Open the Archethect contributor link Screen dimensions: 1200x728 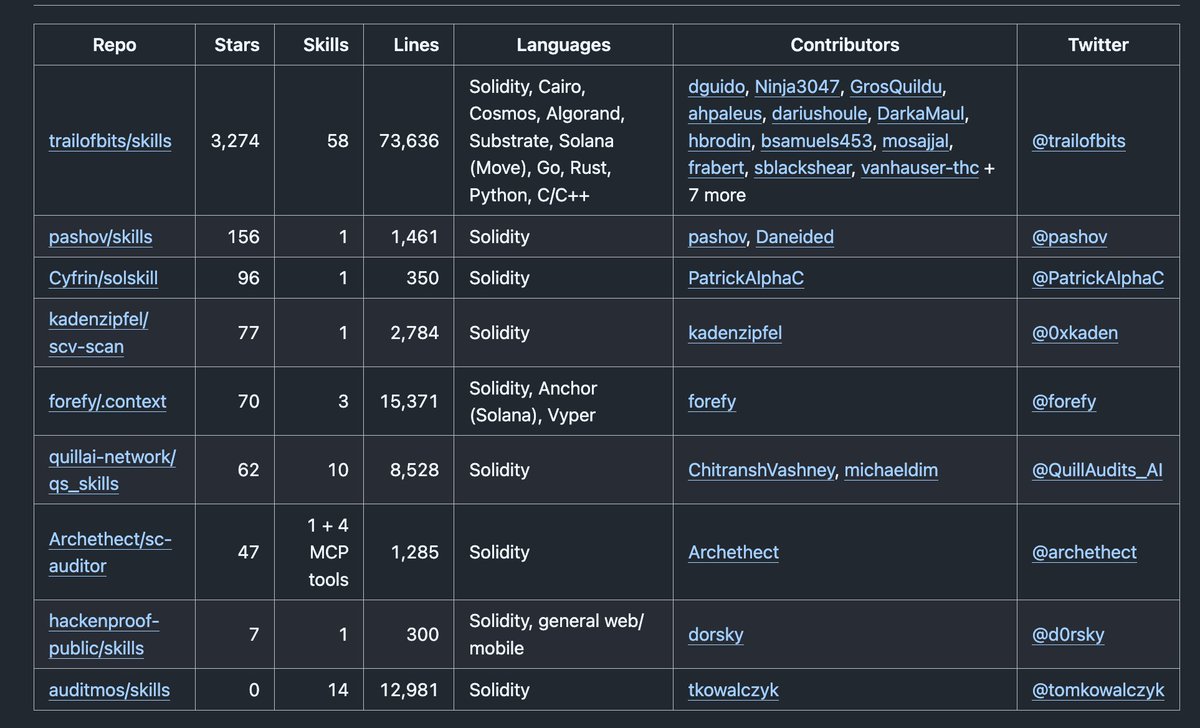734,553
